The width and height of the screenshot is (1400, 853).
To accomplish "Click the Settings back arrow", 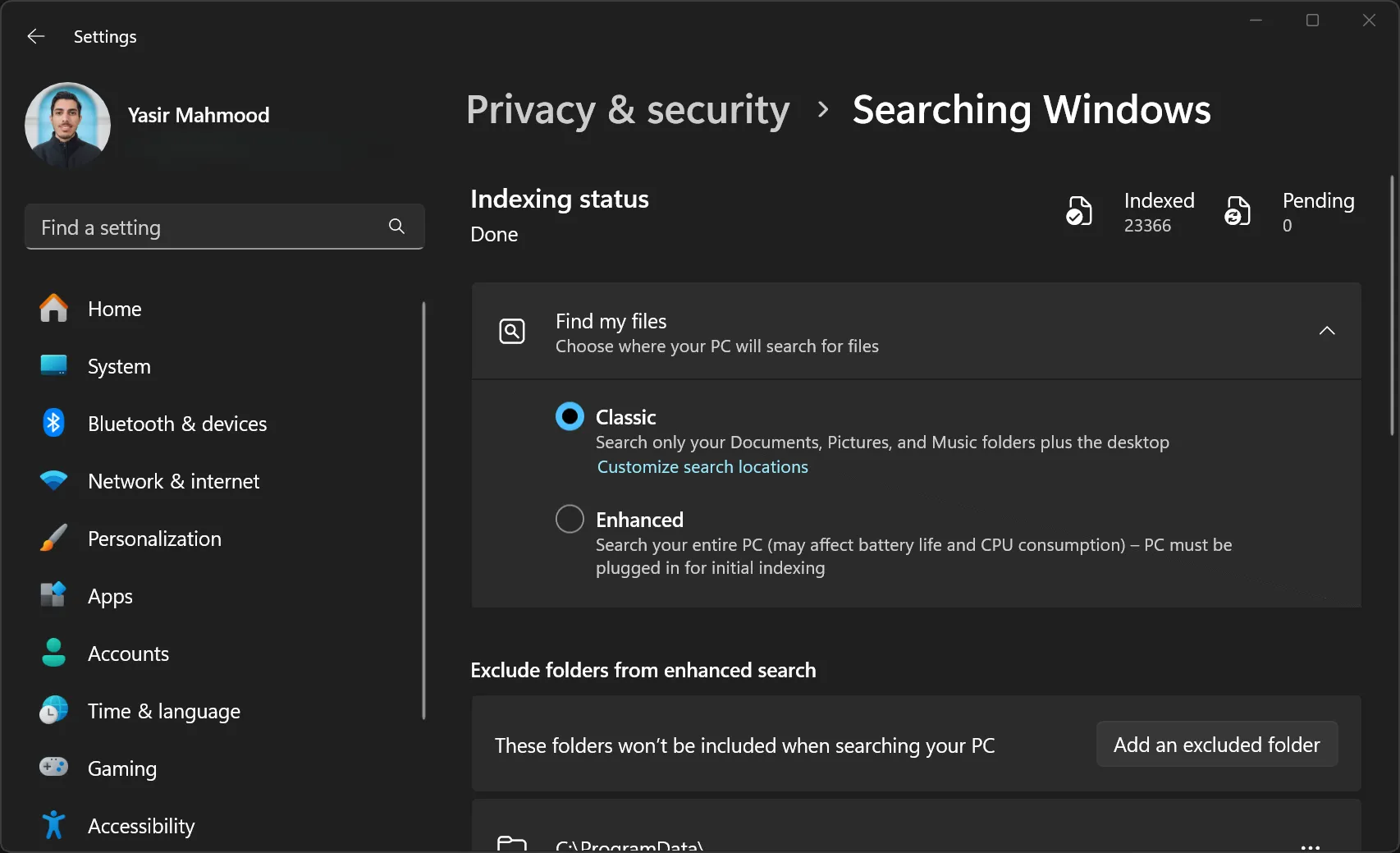I will 36,36.
